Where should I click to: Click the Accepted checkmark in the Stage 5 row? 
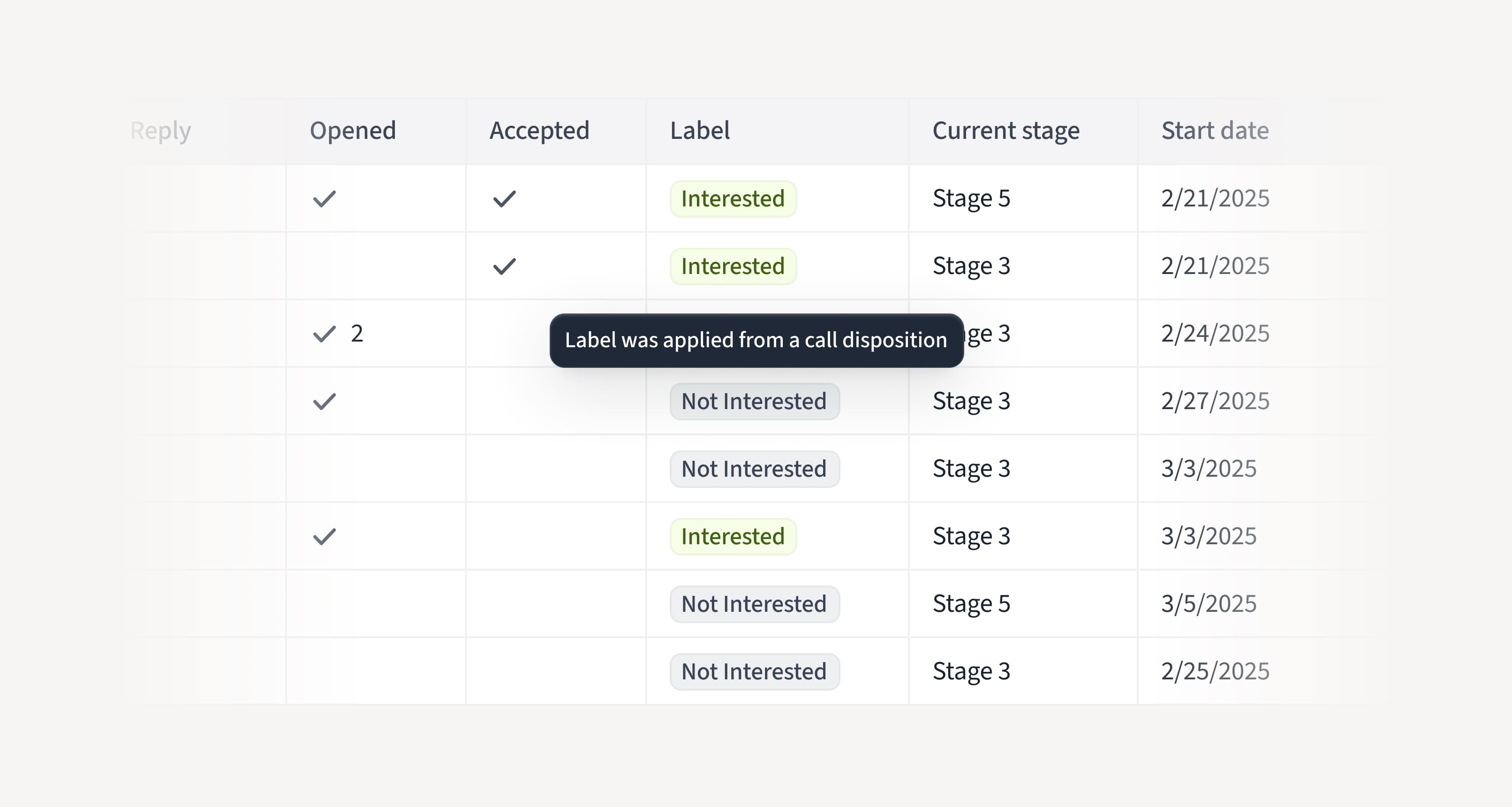(x=504, y=199)
